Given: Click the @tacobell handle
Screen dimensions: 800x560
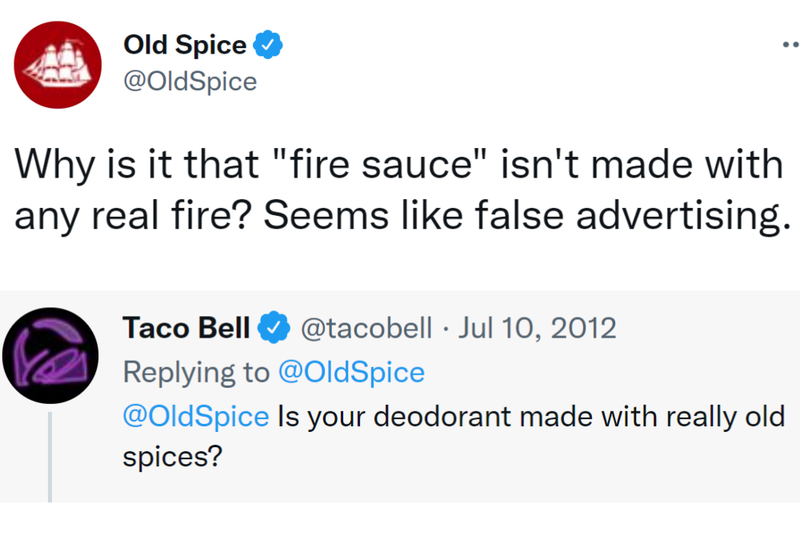Looking at the screenshot, I should click(366, 327).
